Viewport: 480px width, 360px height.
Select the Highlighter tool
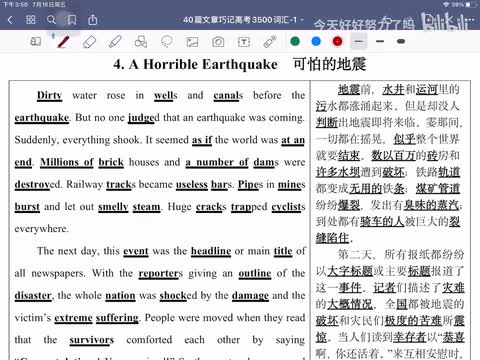click(x=115, y=42)
